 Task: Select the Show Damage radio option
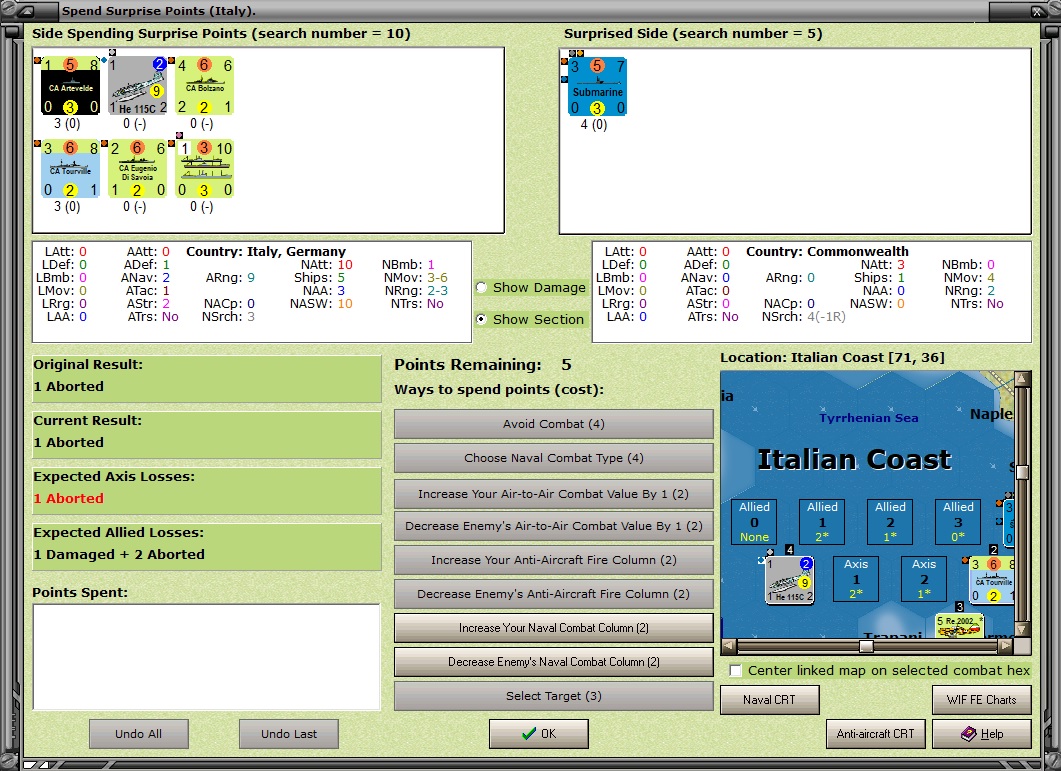point(482,288)
